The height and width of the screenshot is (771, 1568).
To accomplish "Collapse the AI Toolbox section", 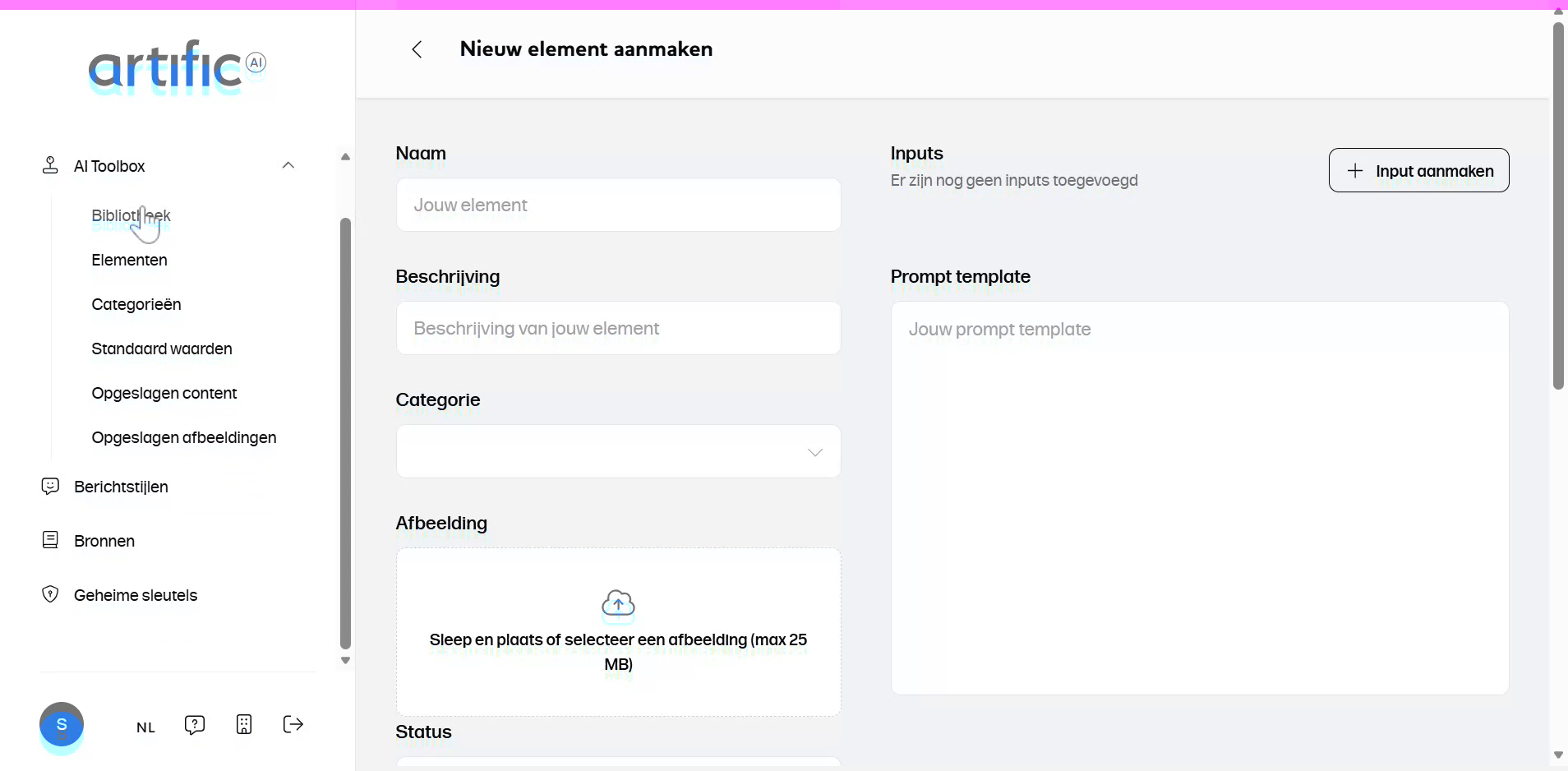I will point(288,165).
